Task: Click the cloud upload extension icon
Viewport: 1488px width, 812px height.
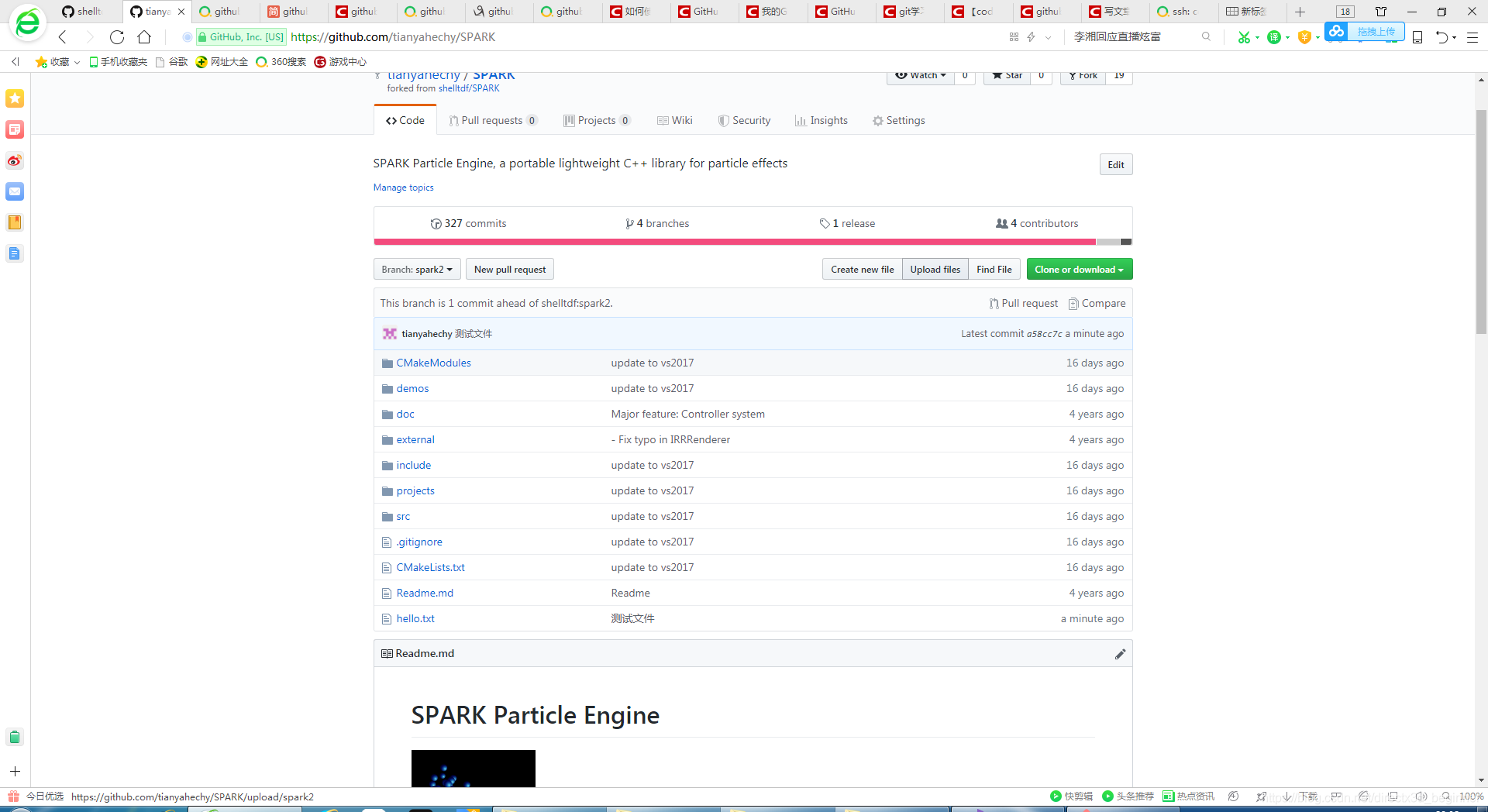Action: click(1335, 31)
